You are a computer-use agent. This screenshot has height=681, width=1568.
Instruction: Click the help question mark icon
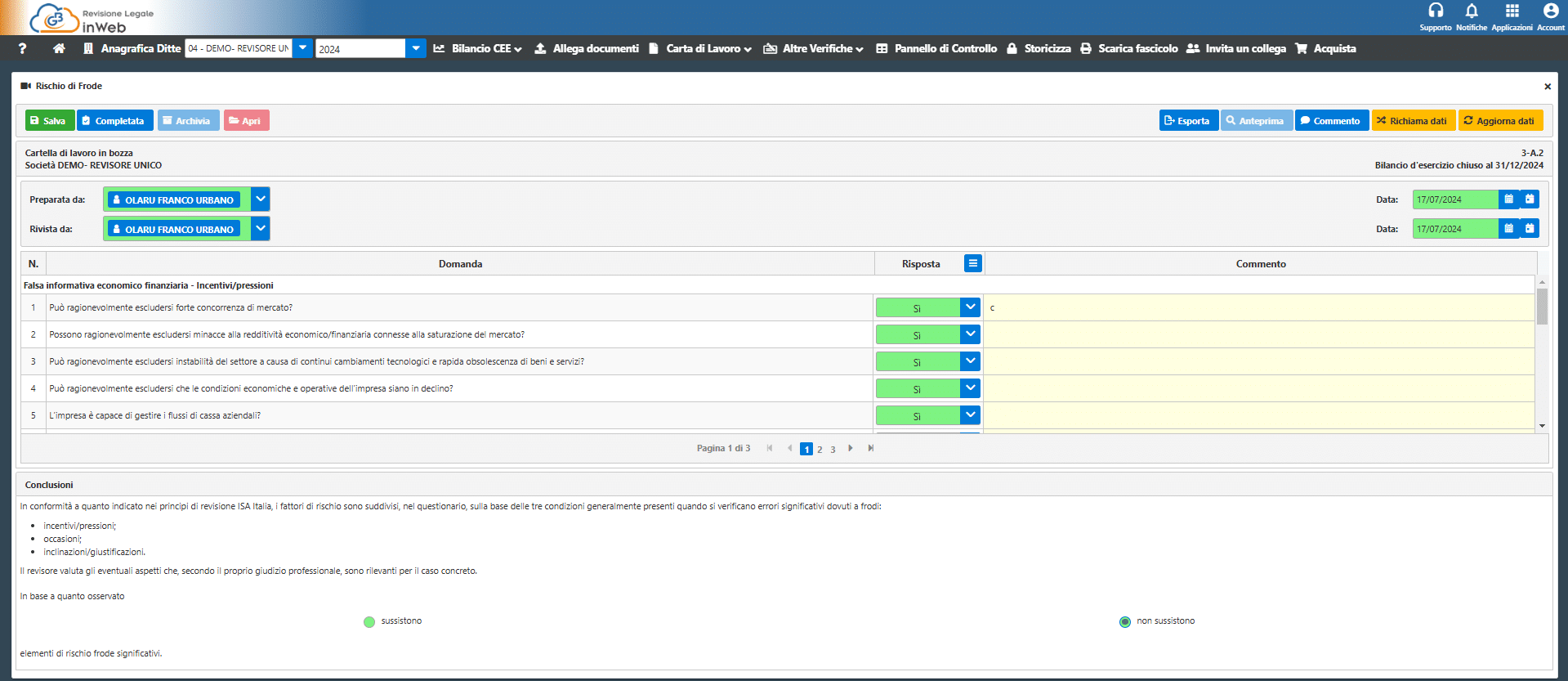click(22, 49)
